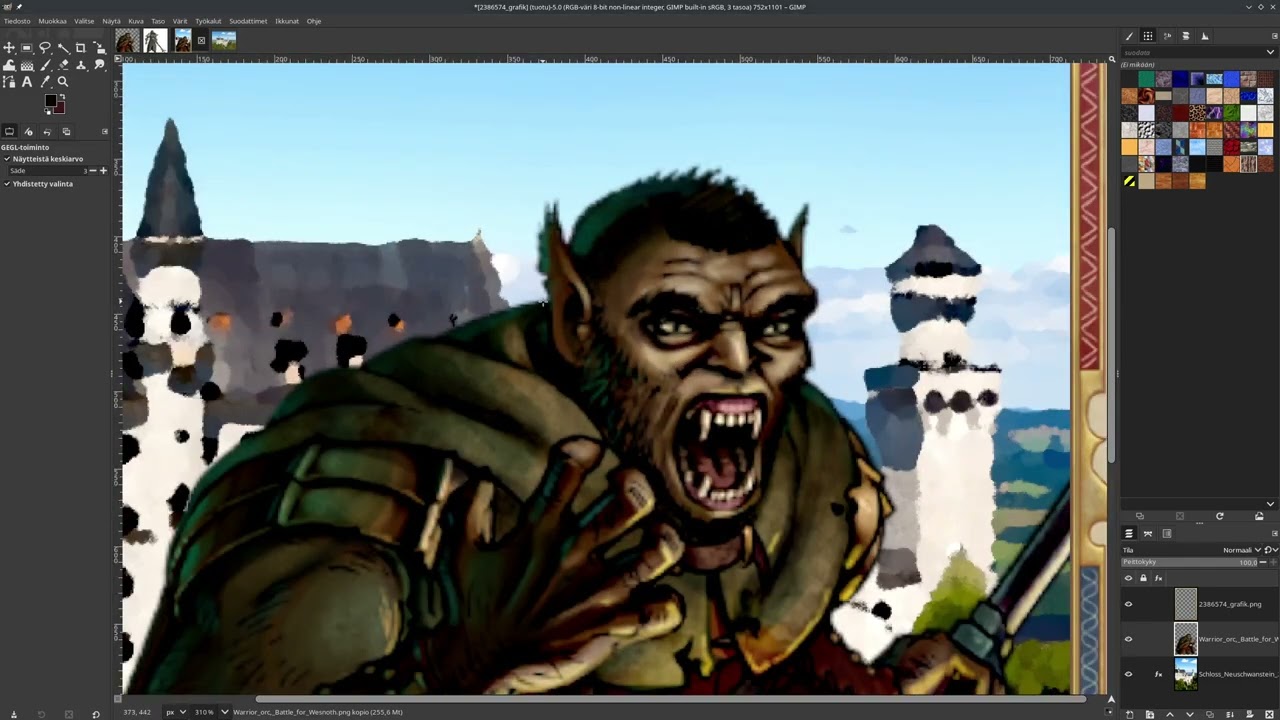Open Suodattimet menu
The image size is (1280, 720).
(x=248, y=21)
